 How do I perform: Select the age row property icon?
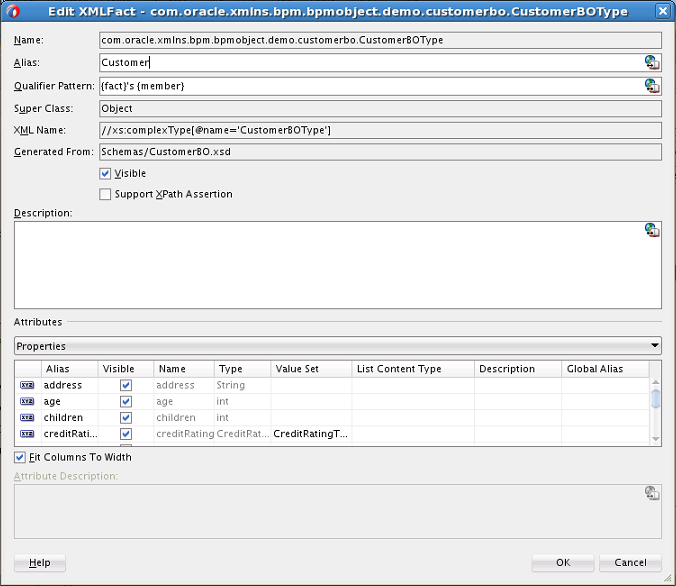click(x=27, y=401)
